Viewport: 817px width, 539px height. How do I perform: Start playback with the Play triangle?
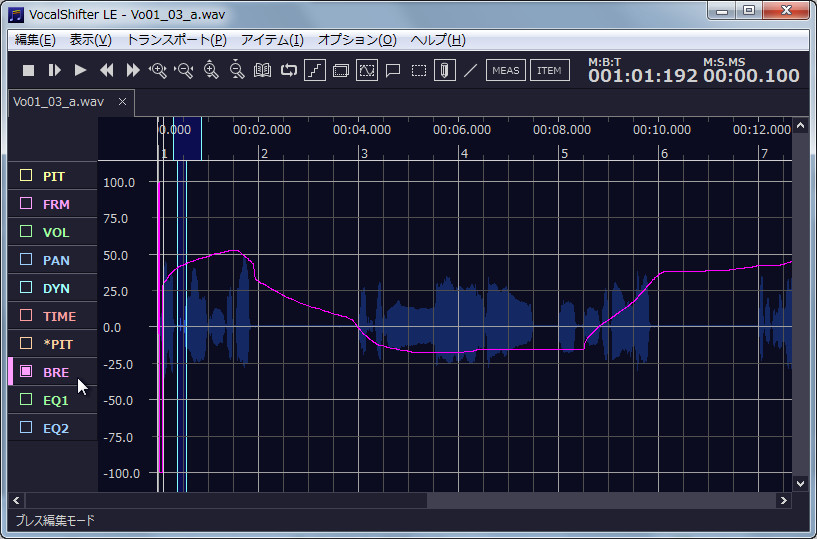coord(80,70)
